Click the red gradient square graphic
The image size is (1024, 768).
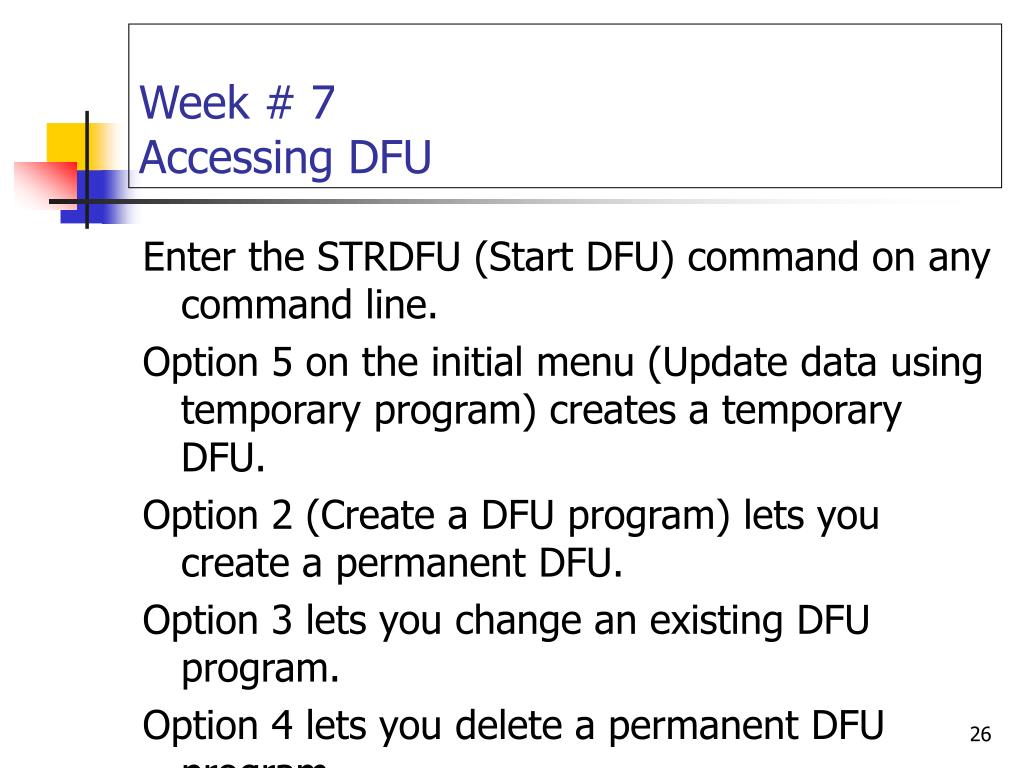(x=46, y=185)
